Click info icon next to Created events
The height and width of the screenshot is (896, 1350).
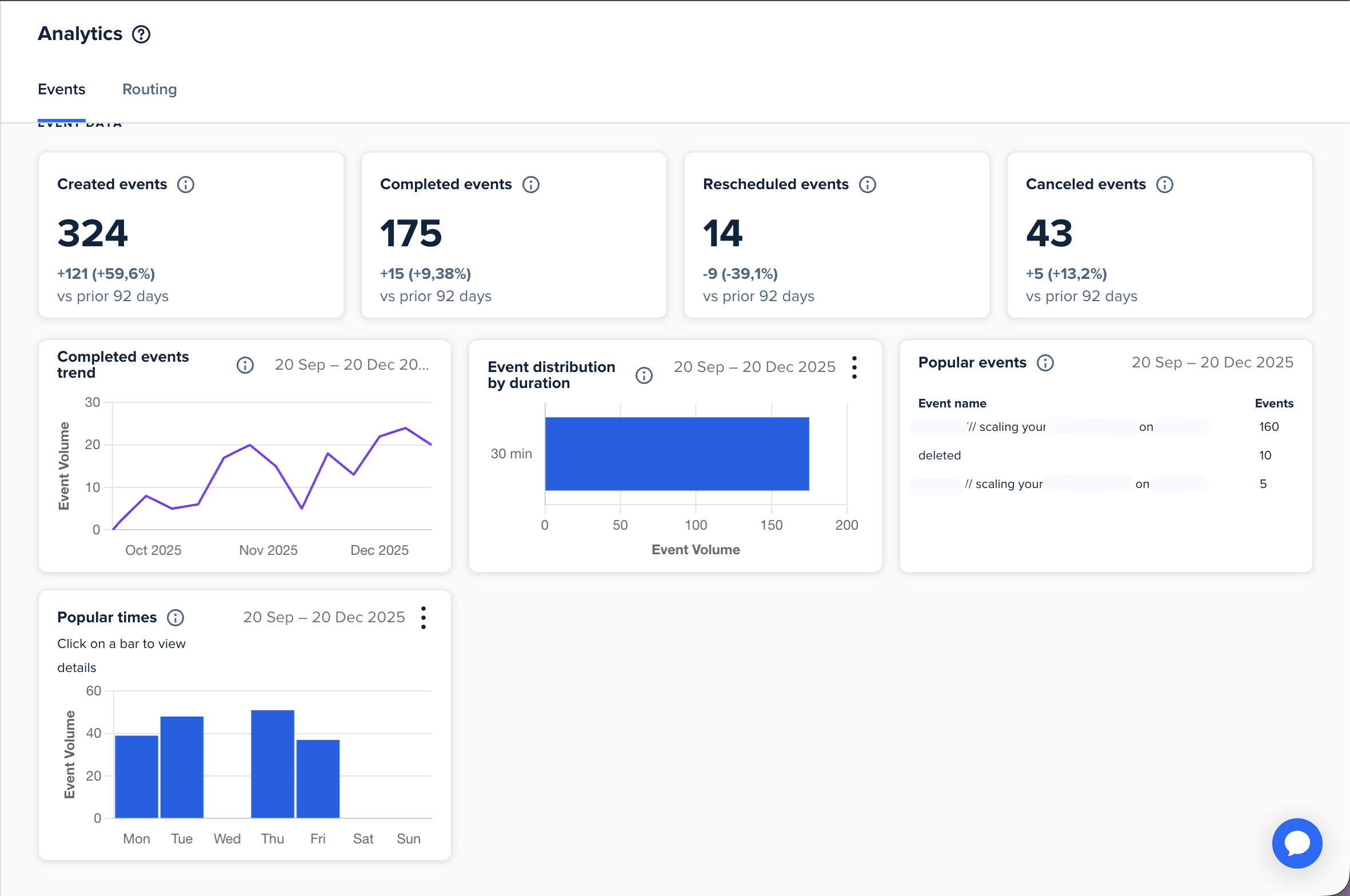coord(186,185)
